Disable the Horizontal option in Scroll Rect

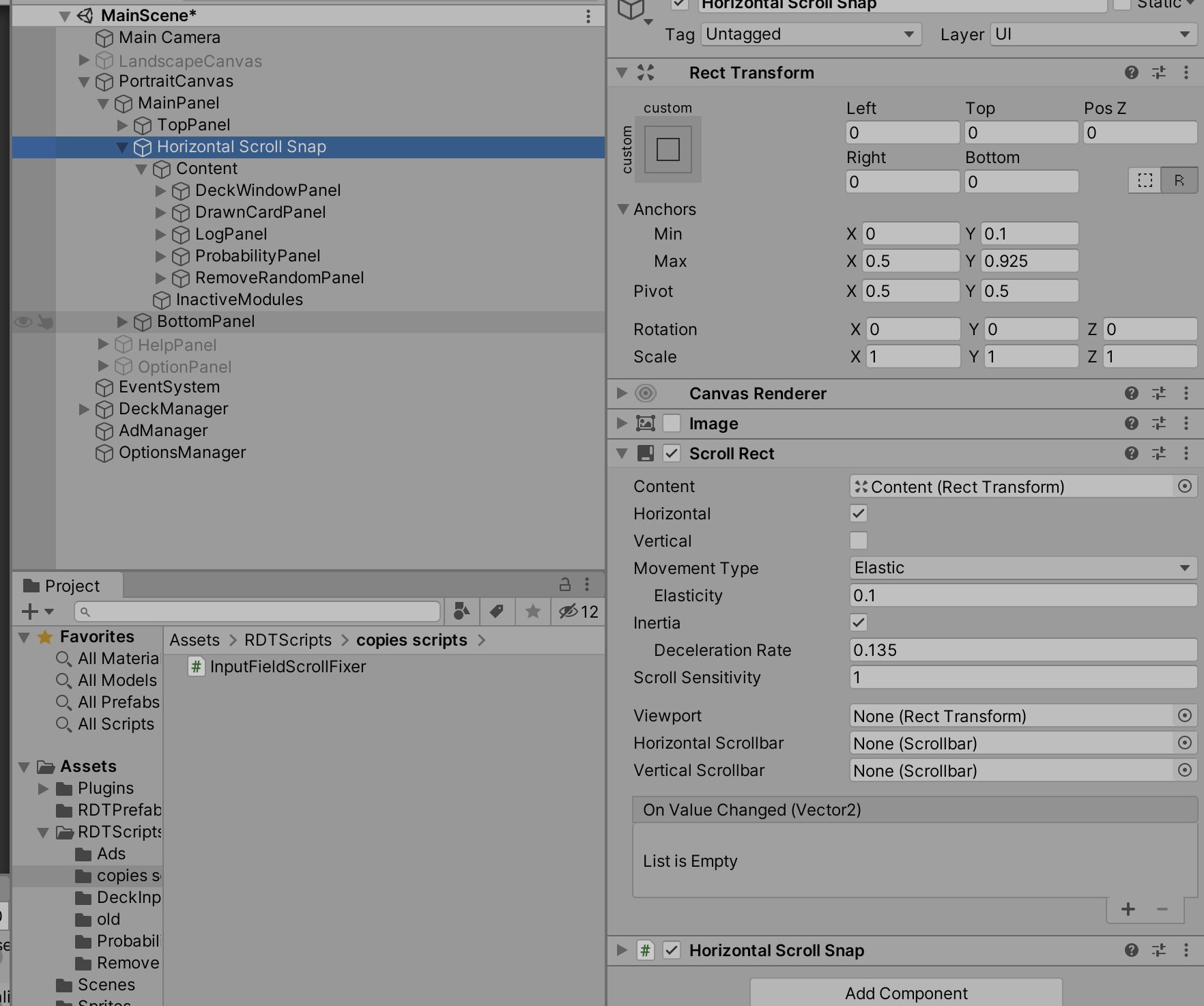(858, 513)
